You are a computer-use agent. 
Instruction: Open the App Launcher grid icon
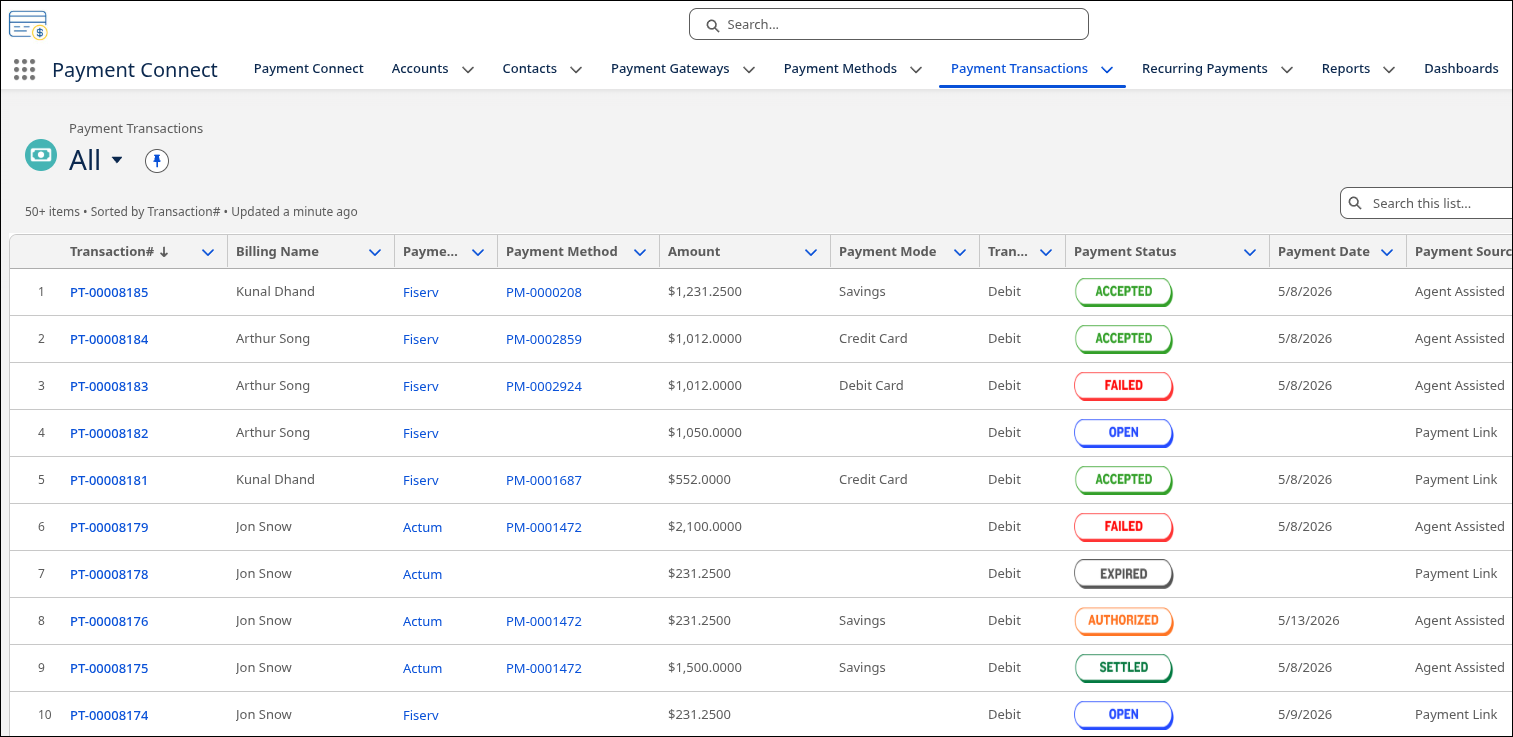coord(25,69)
